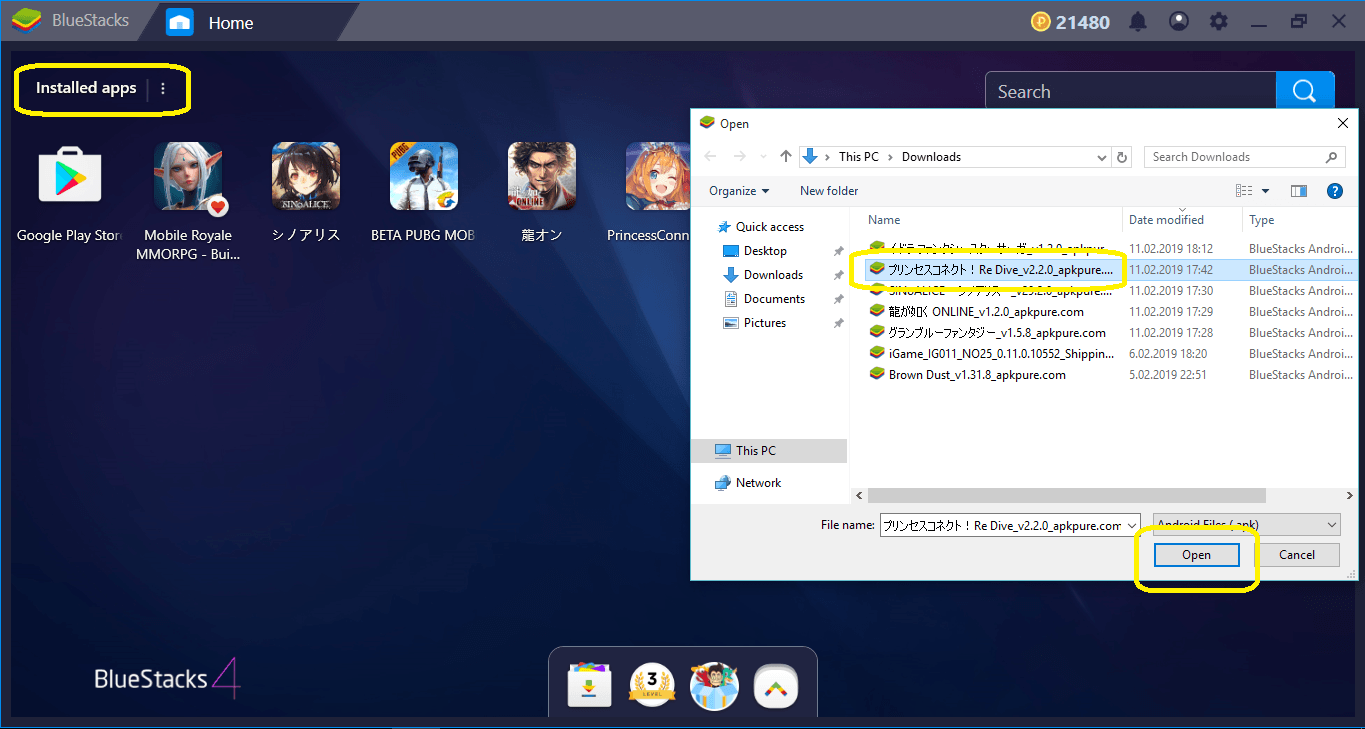Open App Center download box in dock
Image resolution: width=1365 pixels, height=729 pixels.
589,684
